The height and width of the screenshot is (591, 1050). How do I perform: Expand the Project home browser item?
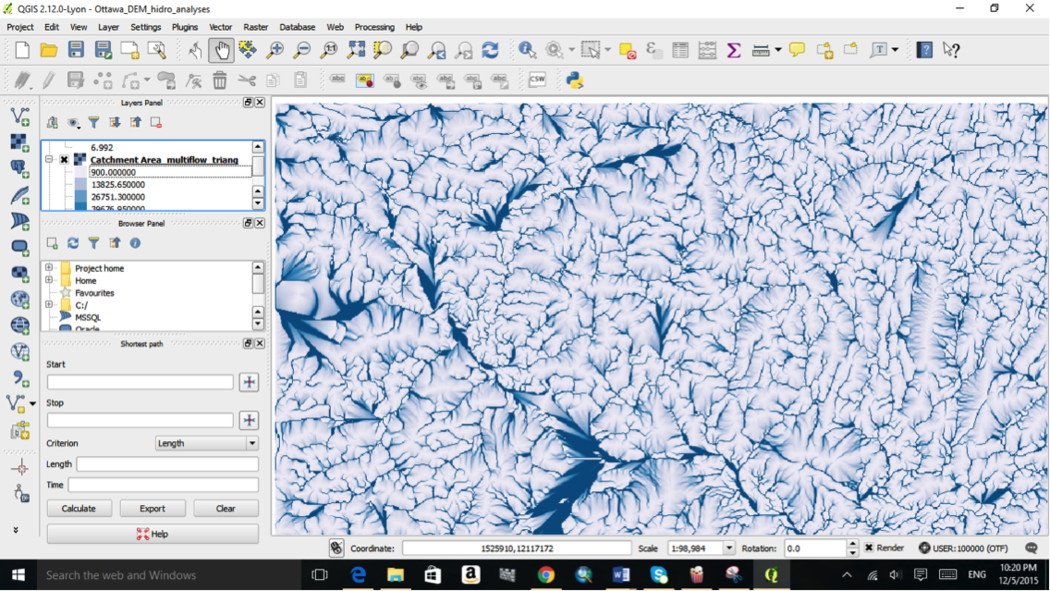click(x=48, y=268)
